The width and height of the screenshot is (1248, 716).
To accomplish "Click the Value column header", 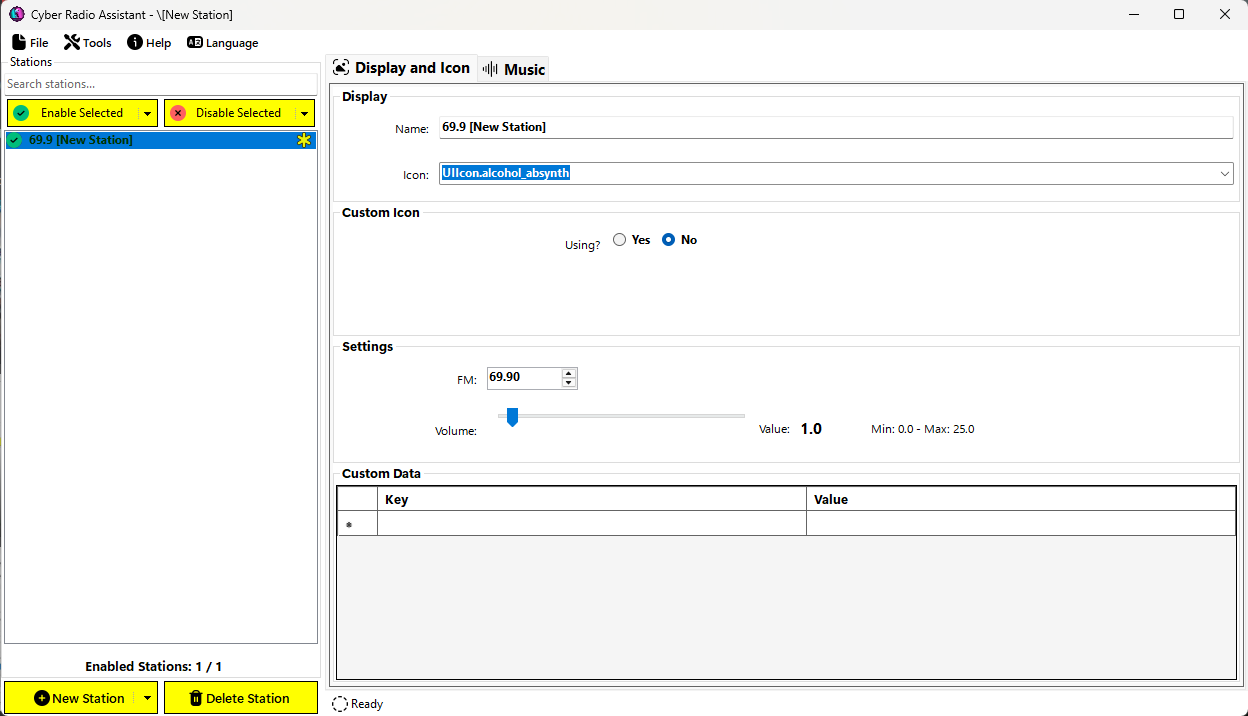I will click(x=1021, y=499).
